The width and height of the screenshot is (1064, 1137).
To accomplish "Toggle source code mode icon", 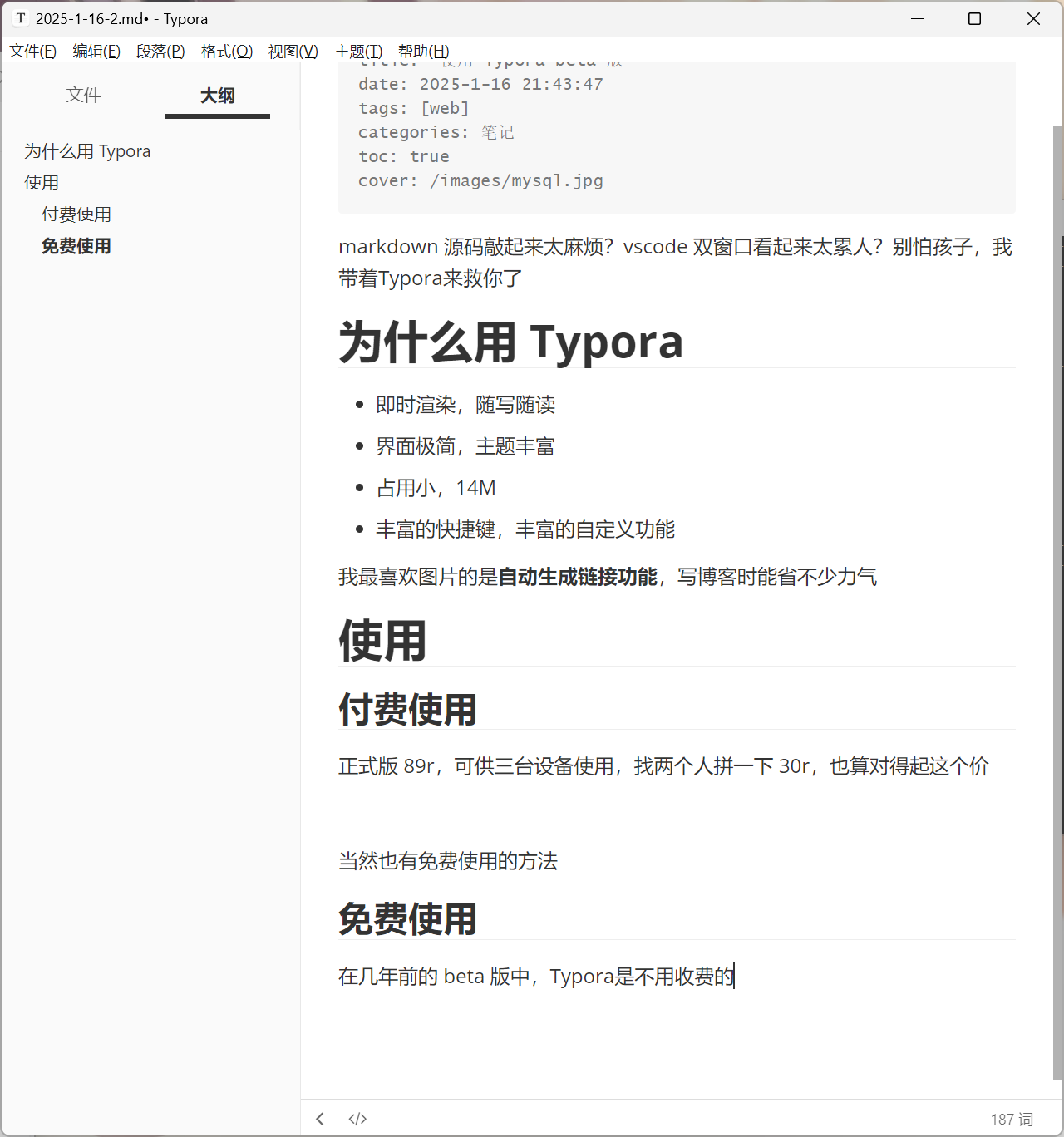I will pyautogui.click(x=357, y=1119).
